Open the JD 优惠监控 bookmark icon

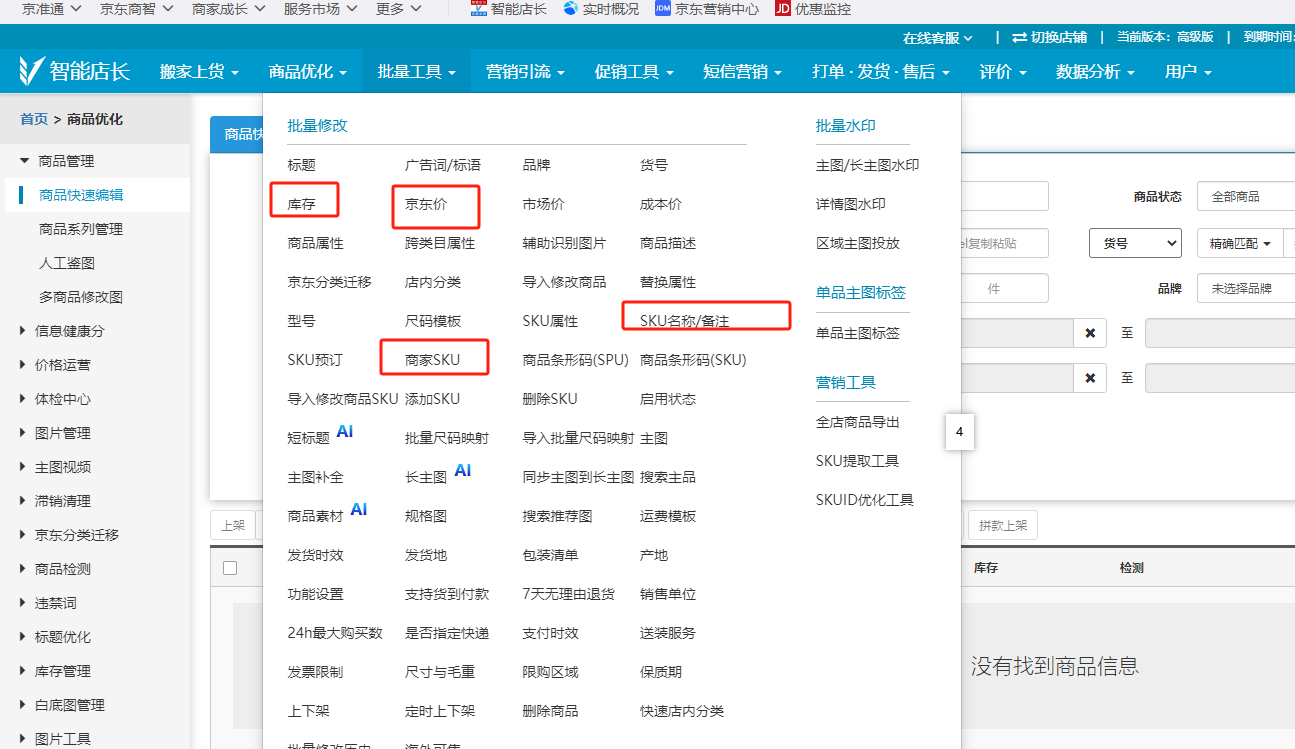pos(783,9)
